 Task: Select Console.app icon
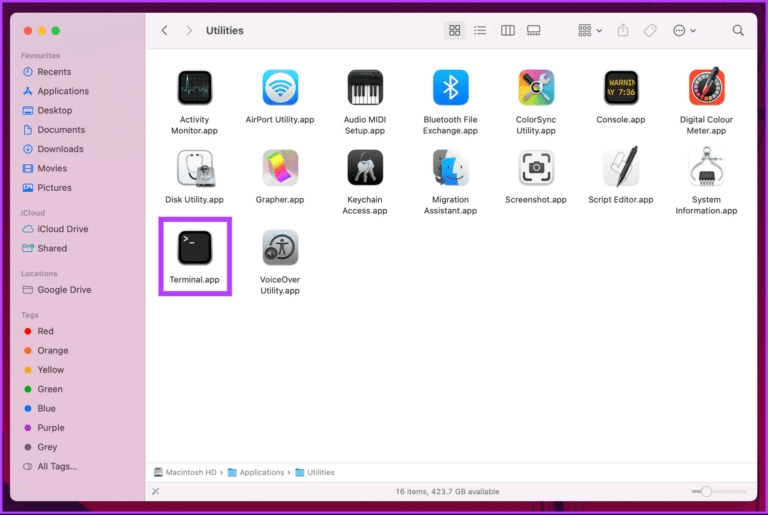621,88
